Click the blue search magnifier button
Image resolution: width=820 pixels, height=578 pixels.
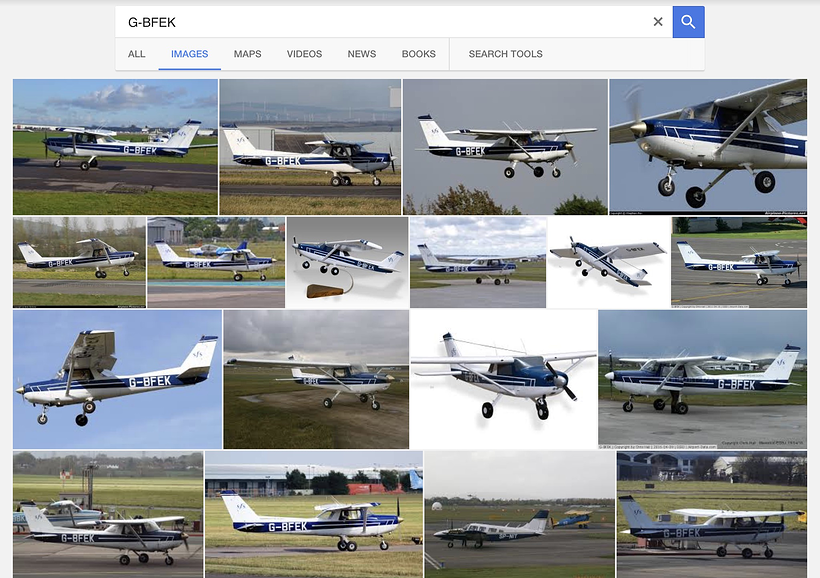click(688, 22)
